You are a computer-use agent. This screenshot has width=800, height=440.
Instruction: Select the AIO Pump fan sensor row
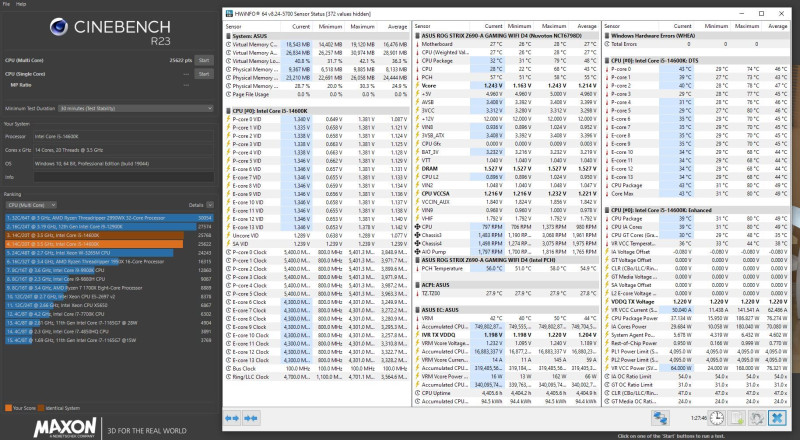pyautogui.click(x=506, y=252)
